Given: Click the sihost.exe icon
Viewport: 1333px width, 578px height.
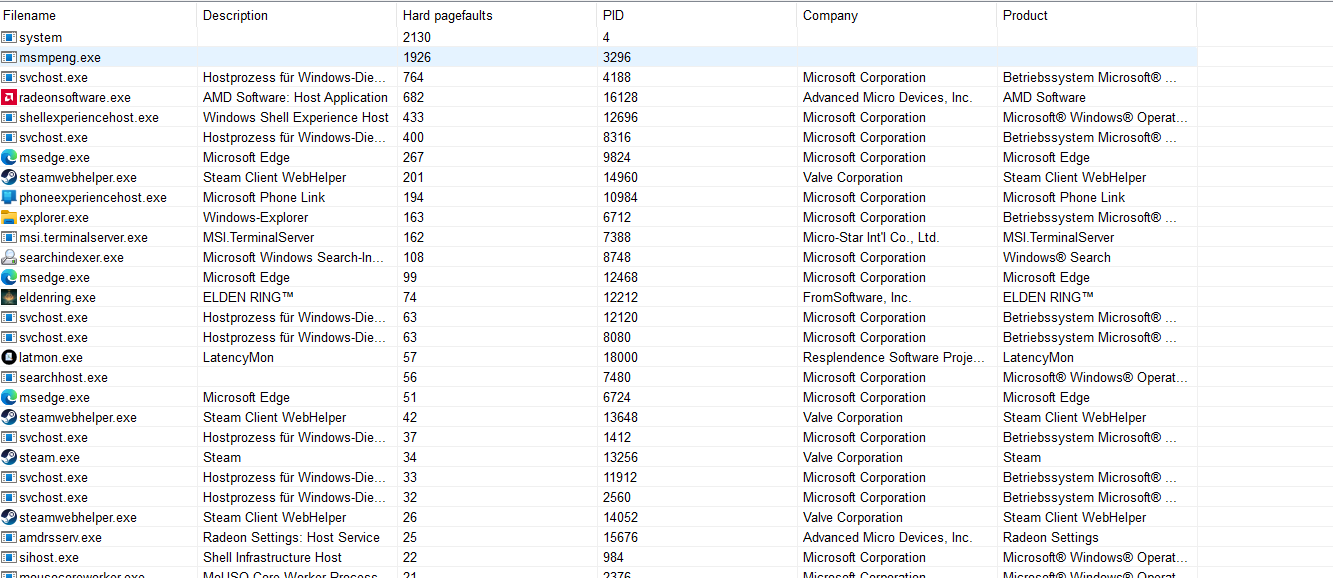Looking at the screenshot, I should [9, 557].
